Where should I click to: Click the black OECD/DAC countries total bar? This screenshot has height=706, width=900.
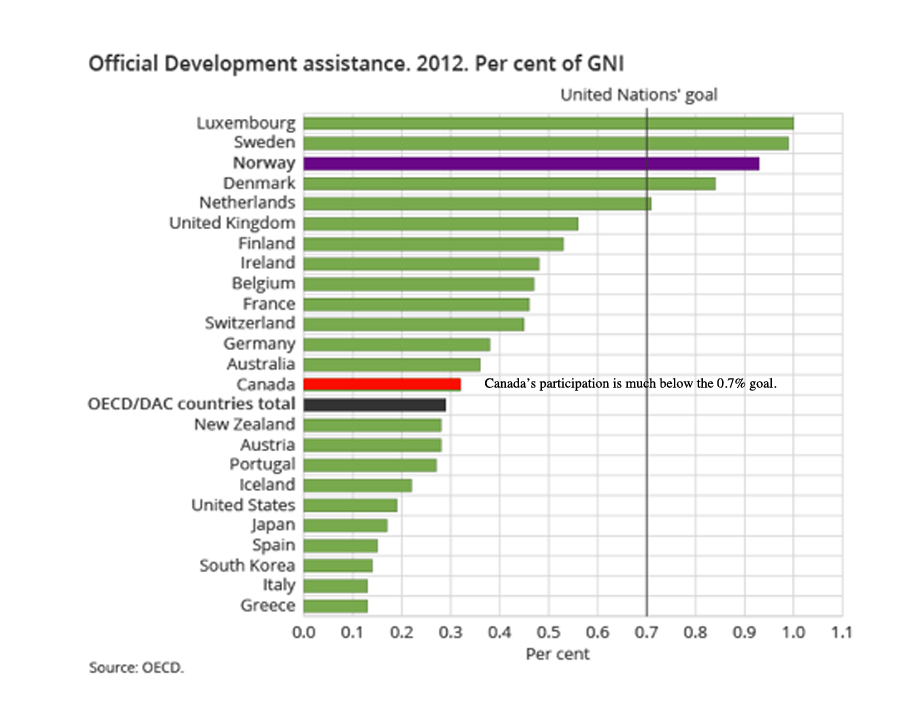click(x=374, y=404)
